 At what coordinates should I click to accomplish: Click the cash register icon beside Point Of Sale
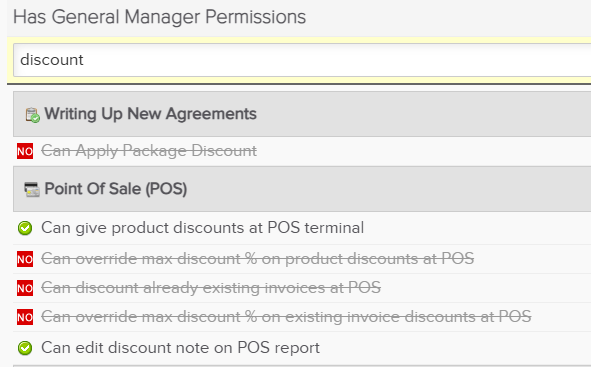32,190
